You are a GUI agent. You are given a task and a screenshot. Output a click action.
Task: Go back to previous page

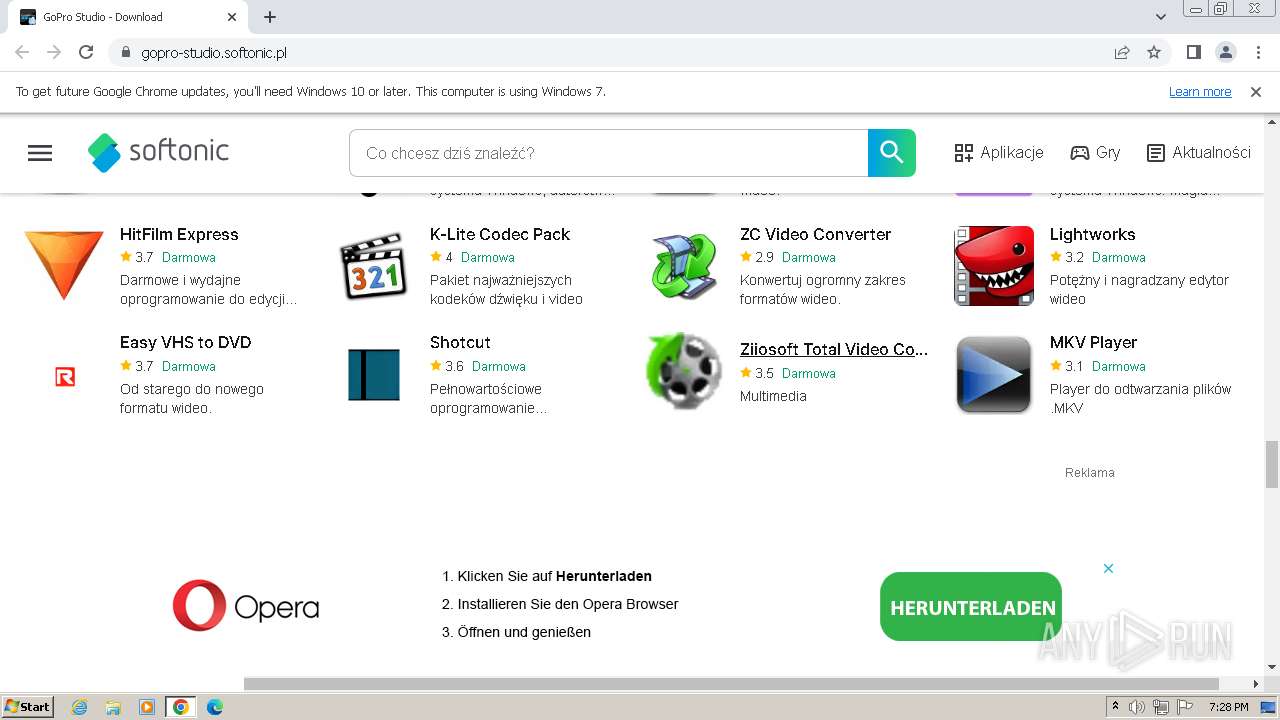[22, 52]
